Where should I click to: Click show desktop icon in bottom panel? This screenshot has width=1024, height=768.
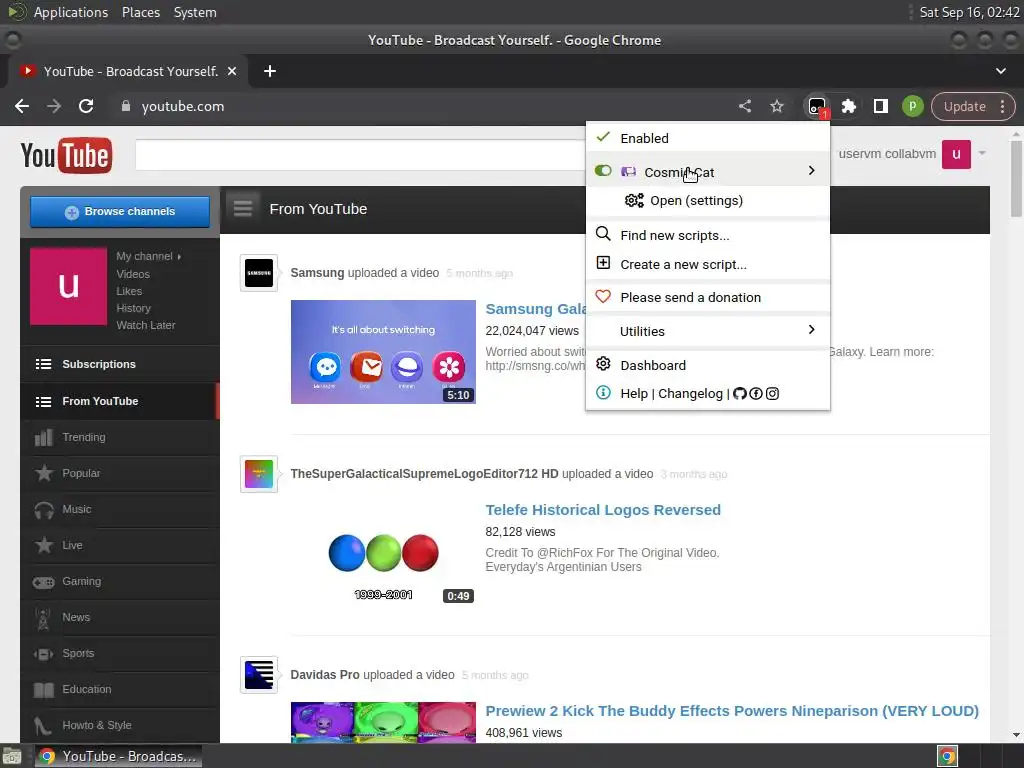[11, 756]
